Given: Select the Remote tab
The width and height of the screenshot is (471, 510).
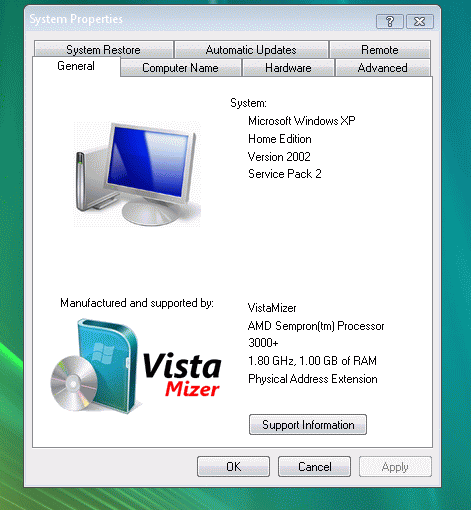Looking at the screenshot, I should (380, 50).
